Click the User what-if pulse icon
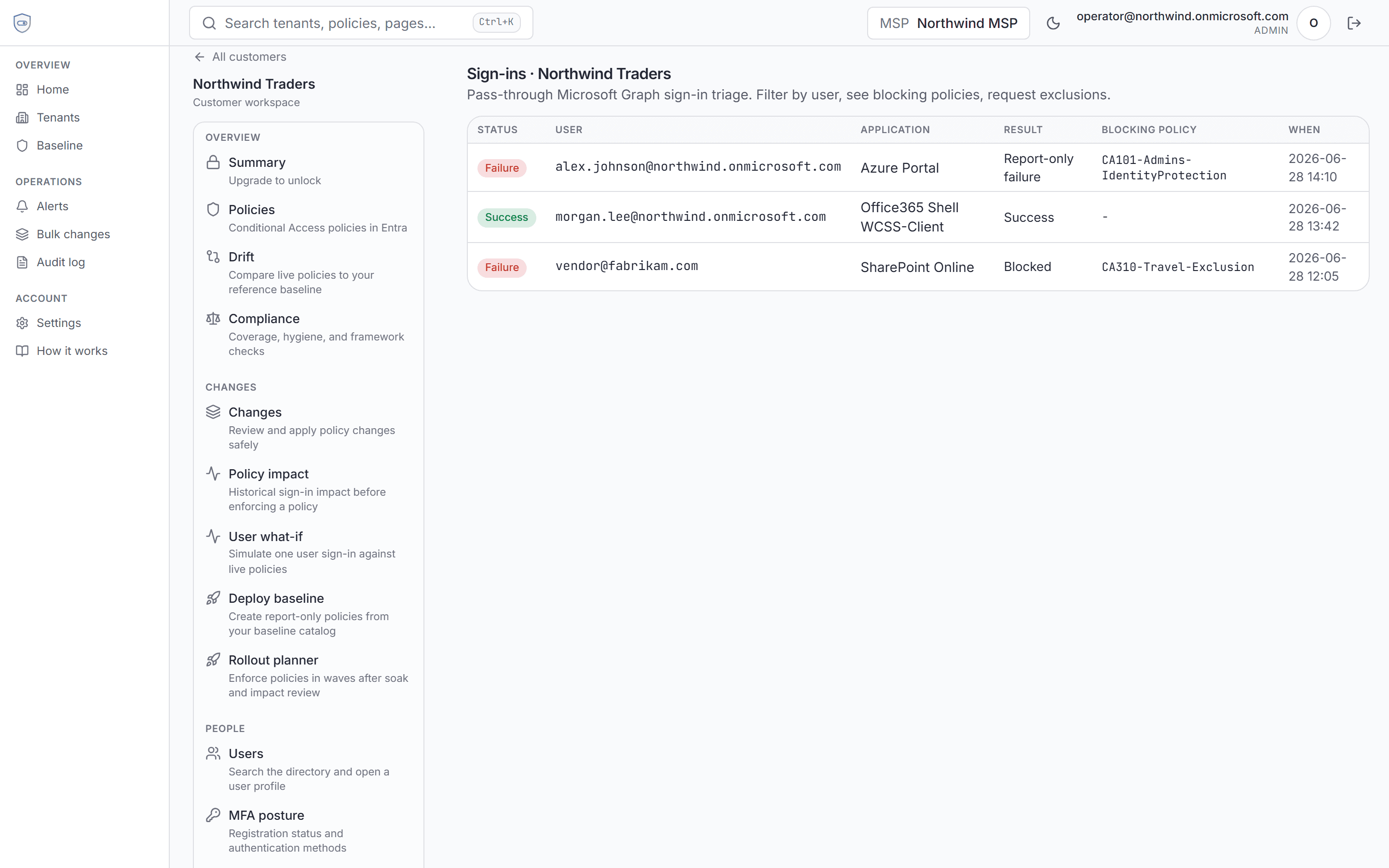 pos(213,536)
